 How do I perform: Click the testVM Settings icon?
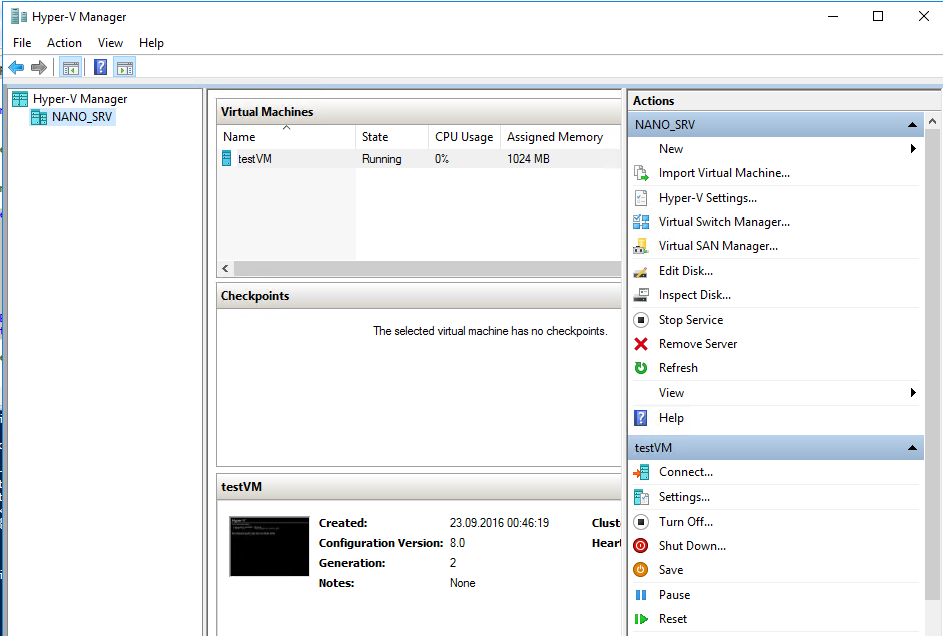pos(641,497)
